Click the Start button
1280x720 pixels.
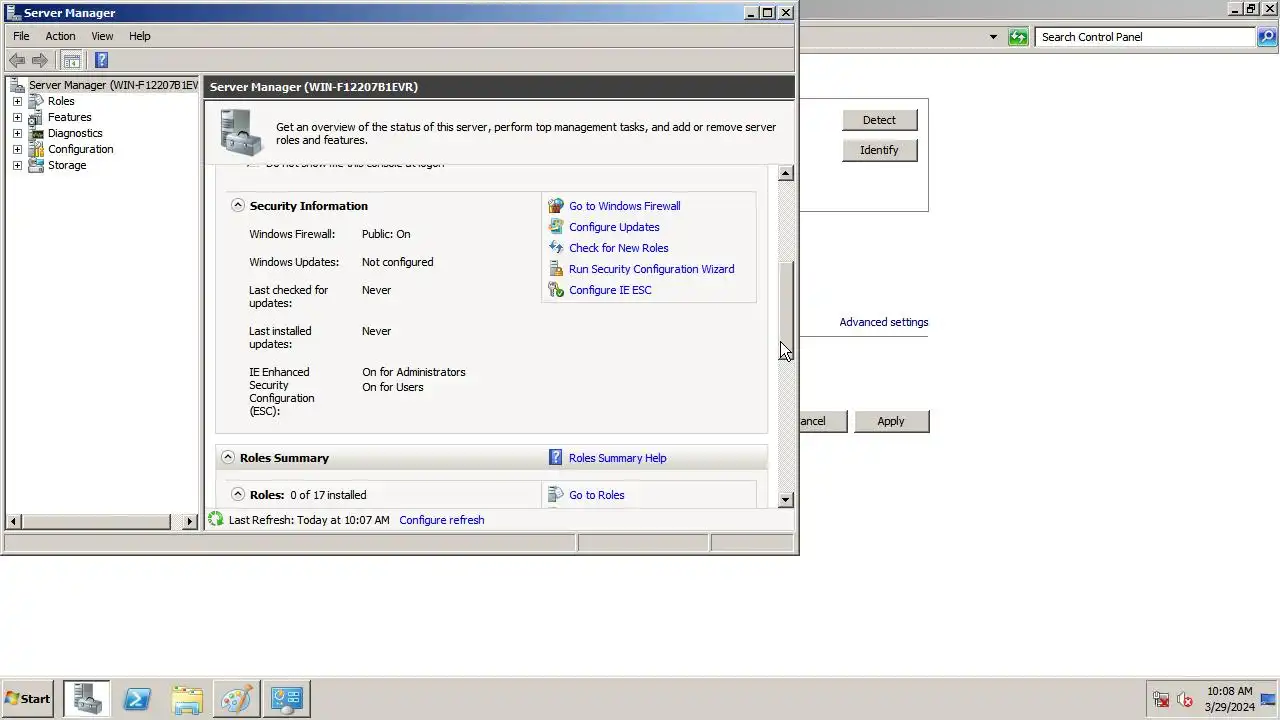(28, 699)
